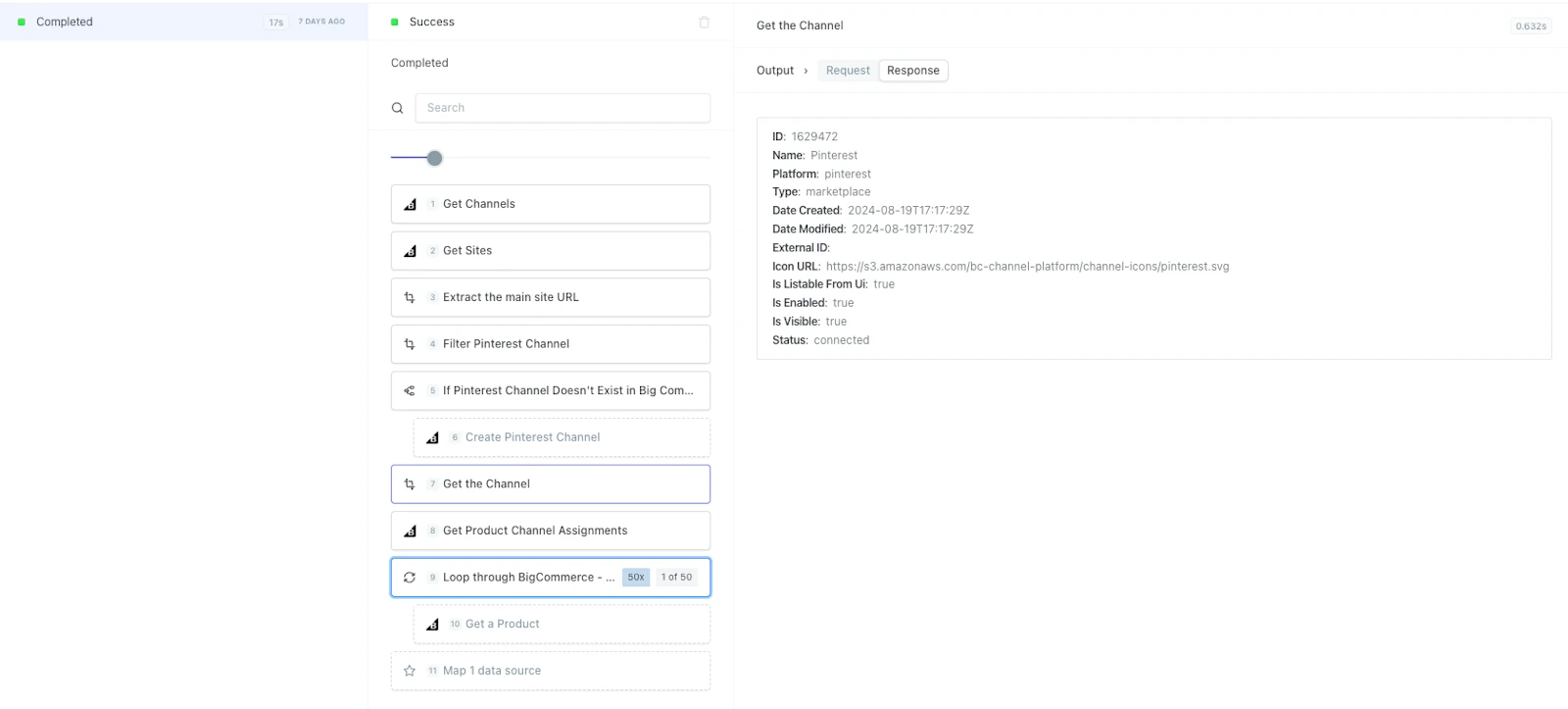The image size is (1568, 709).
Task: Click the Output breadcrumb chevron
Action: pos(806,71)
